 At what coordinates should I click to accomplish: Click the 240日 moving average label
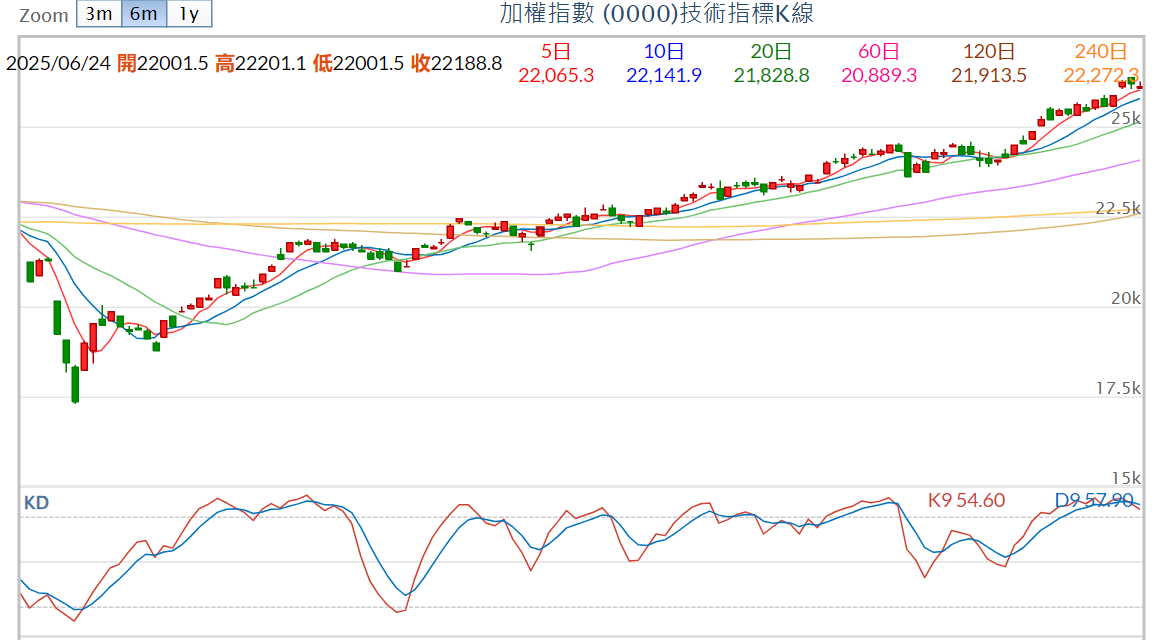tap(1101, 51)
